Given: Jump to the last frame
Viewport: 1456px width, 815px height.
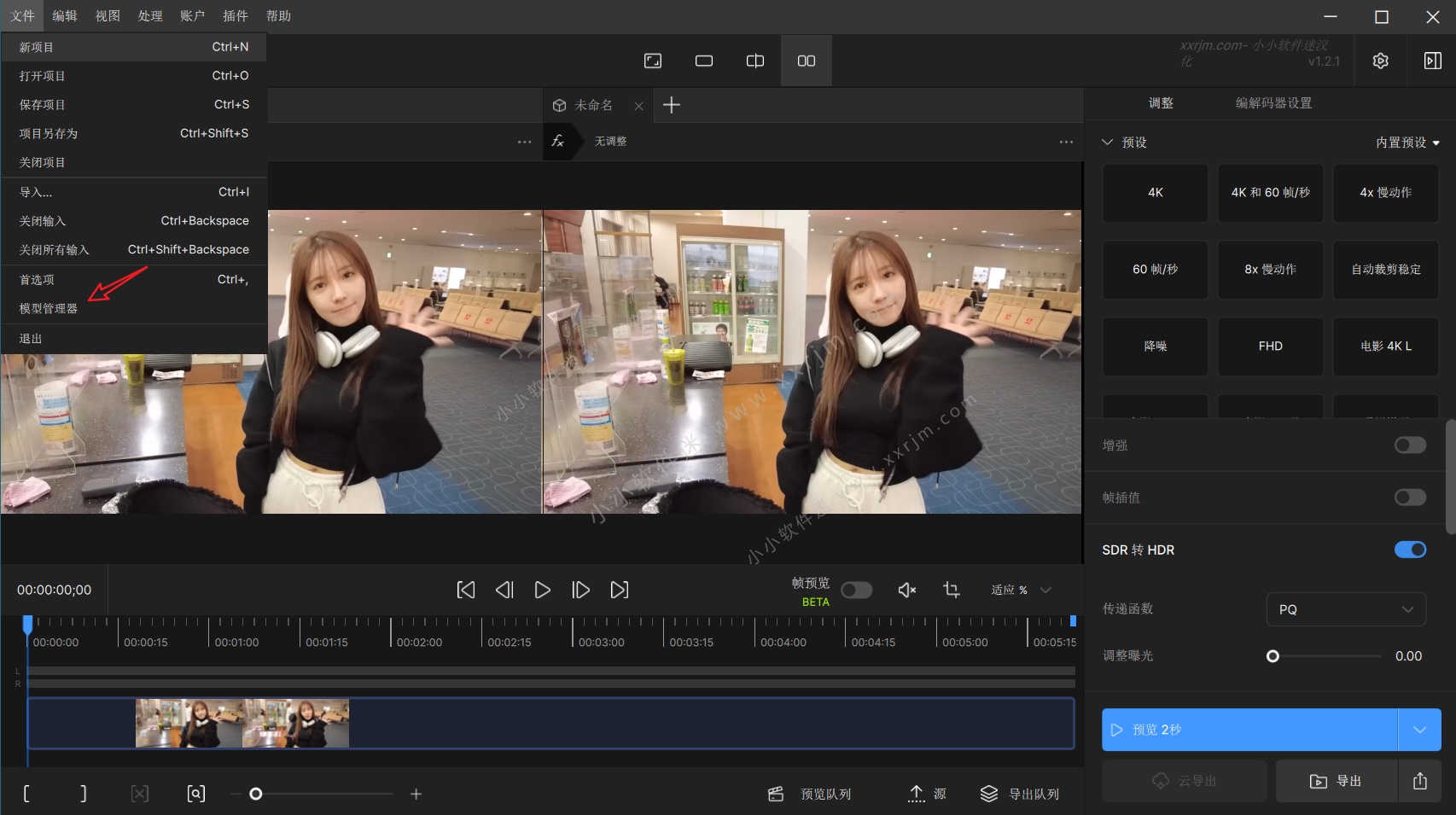Looking at the screenshot, I should 619,590.
